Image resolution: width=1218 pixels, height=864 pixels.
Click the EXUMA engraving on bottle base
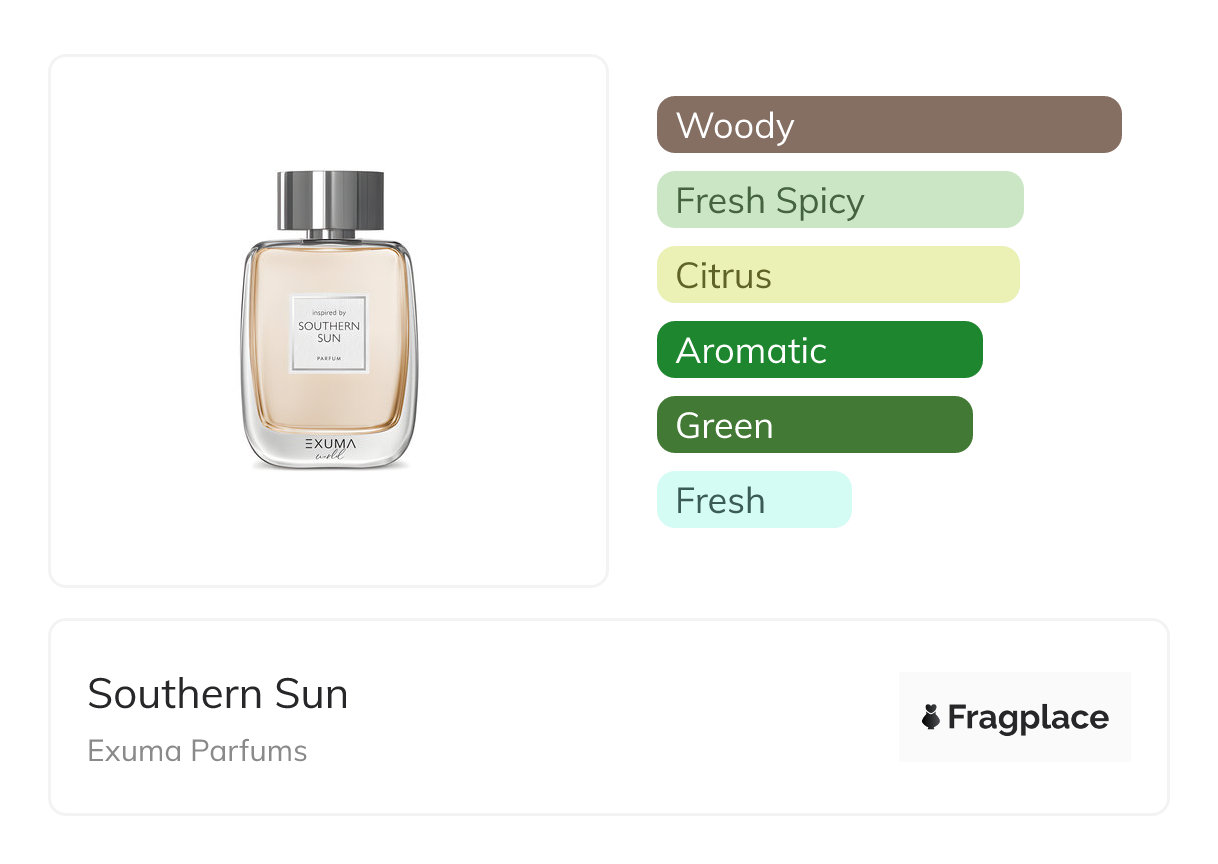click(329, 442)
